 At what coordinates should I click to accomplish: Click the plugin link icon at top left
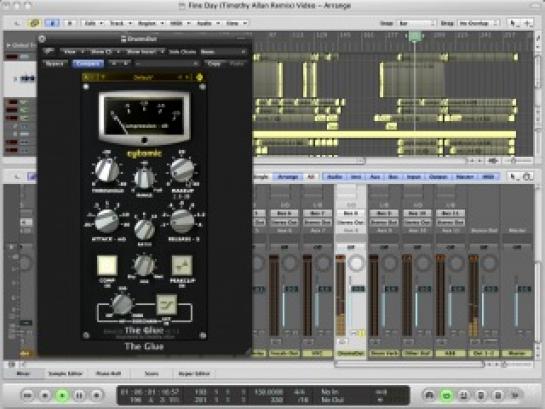(49, 52)
